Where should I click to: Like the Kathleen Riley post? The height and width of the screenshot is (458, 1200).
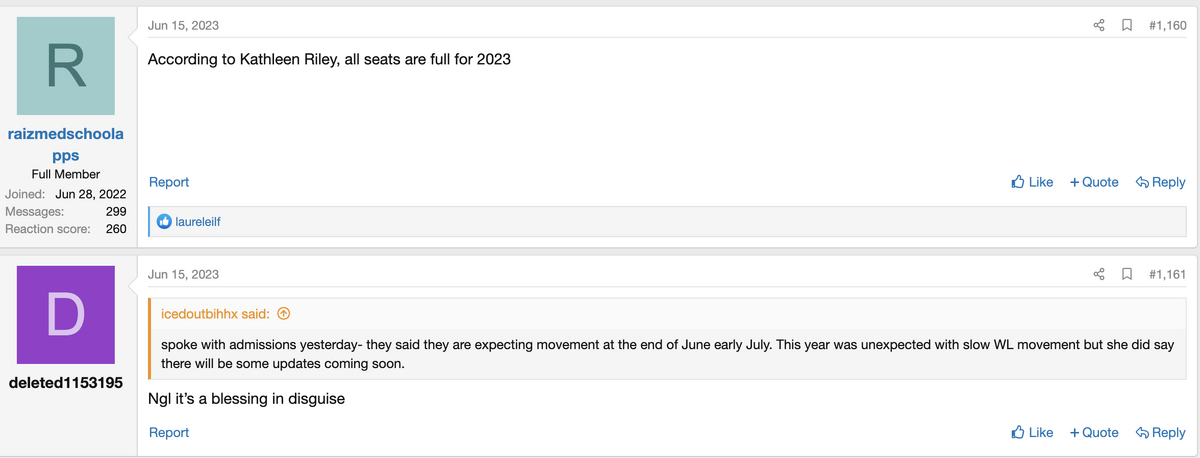(1032, 182)
